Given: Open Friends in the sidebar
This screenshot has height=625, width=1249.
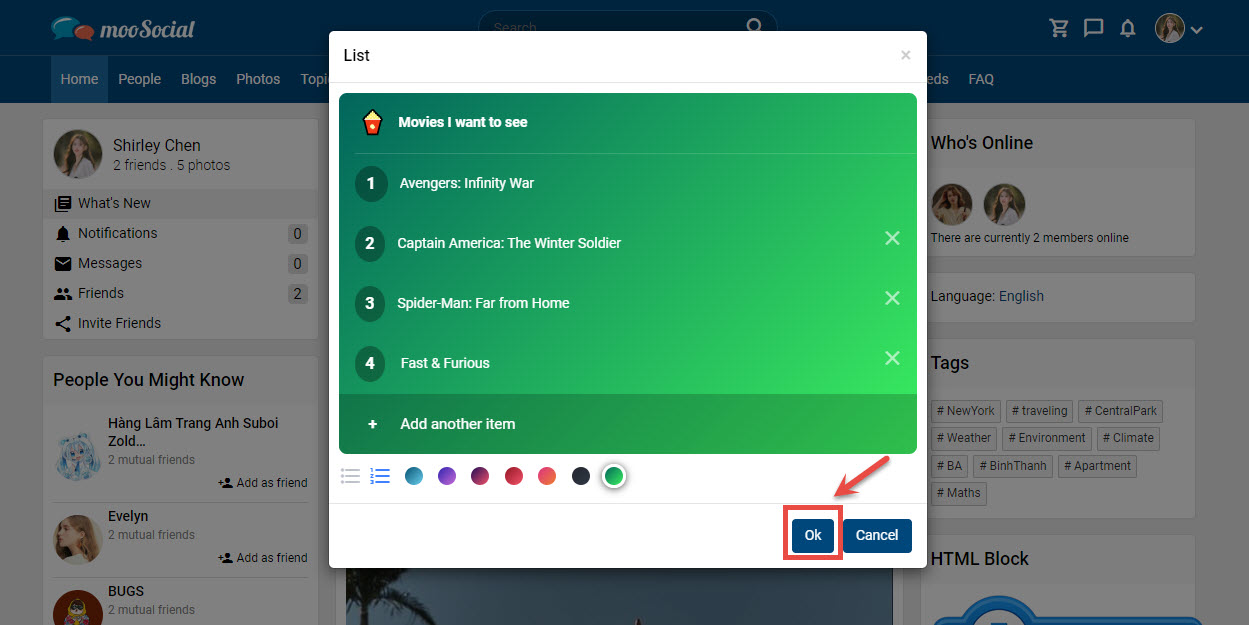Looking at the screenshot, I should tap(180, 293).
